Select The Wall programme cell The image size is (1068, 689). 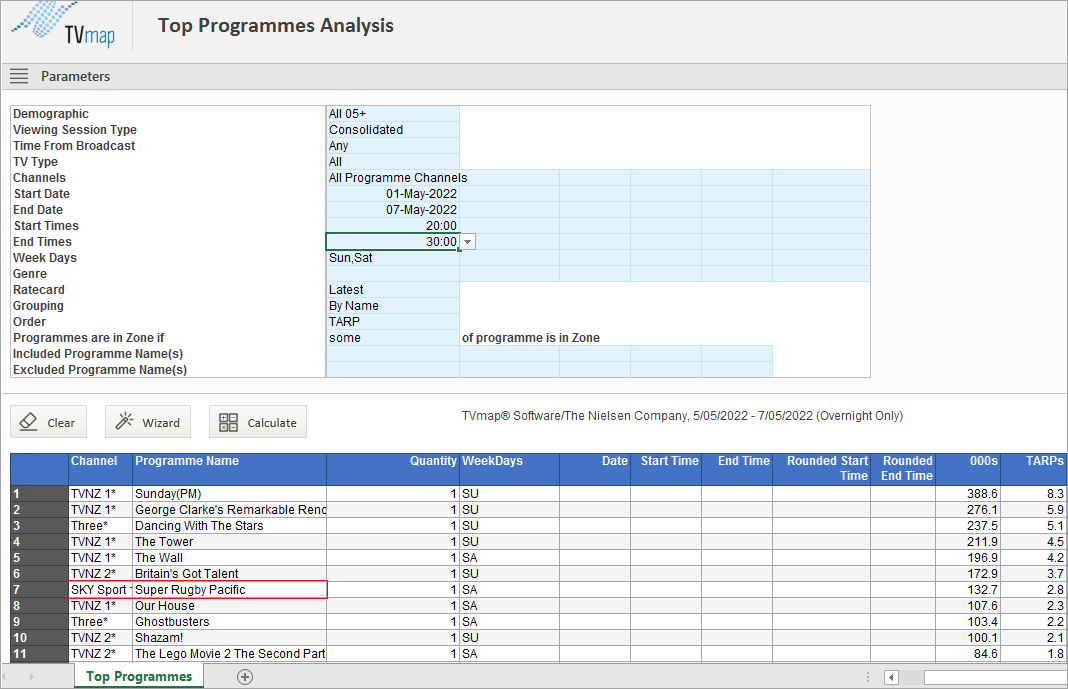tap(230, 558)
